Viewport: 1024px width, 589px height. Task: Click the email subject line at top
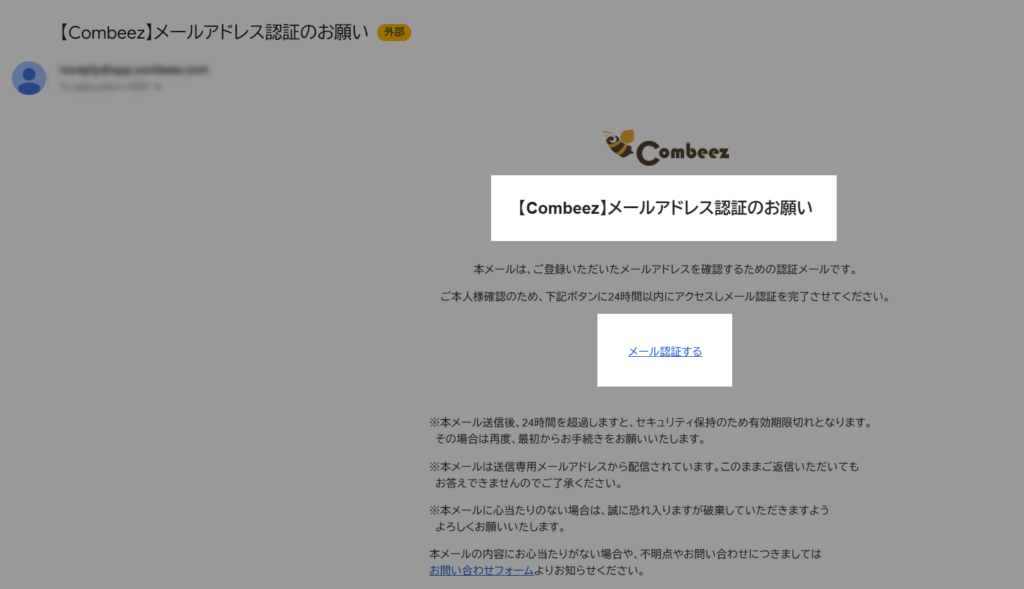click(x=213, y=32)
